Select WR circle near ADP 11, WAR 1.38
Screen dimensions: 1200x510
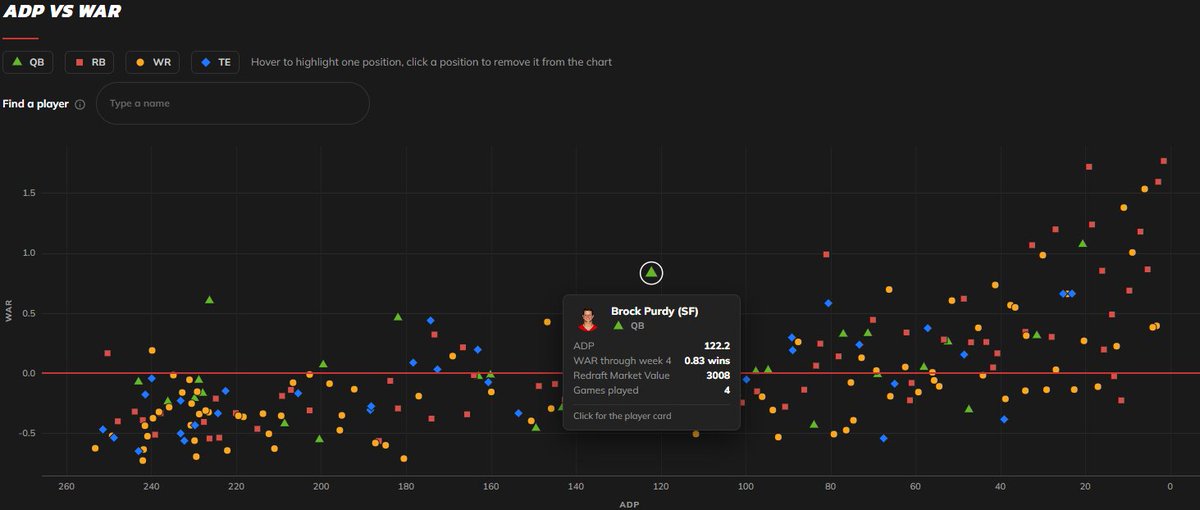click(1124, 208)
